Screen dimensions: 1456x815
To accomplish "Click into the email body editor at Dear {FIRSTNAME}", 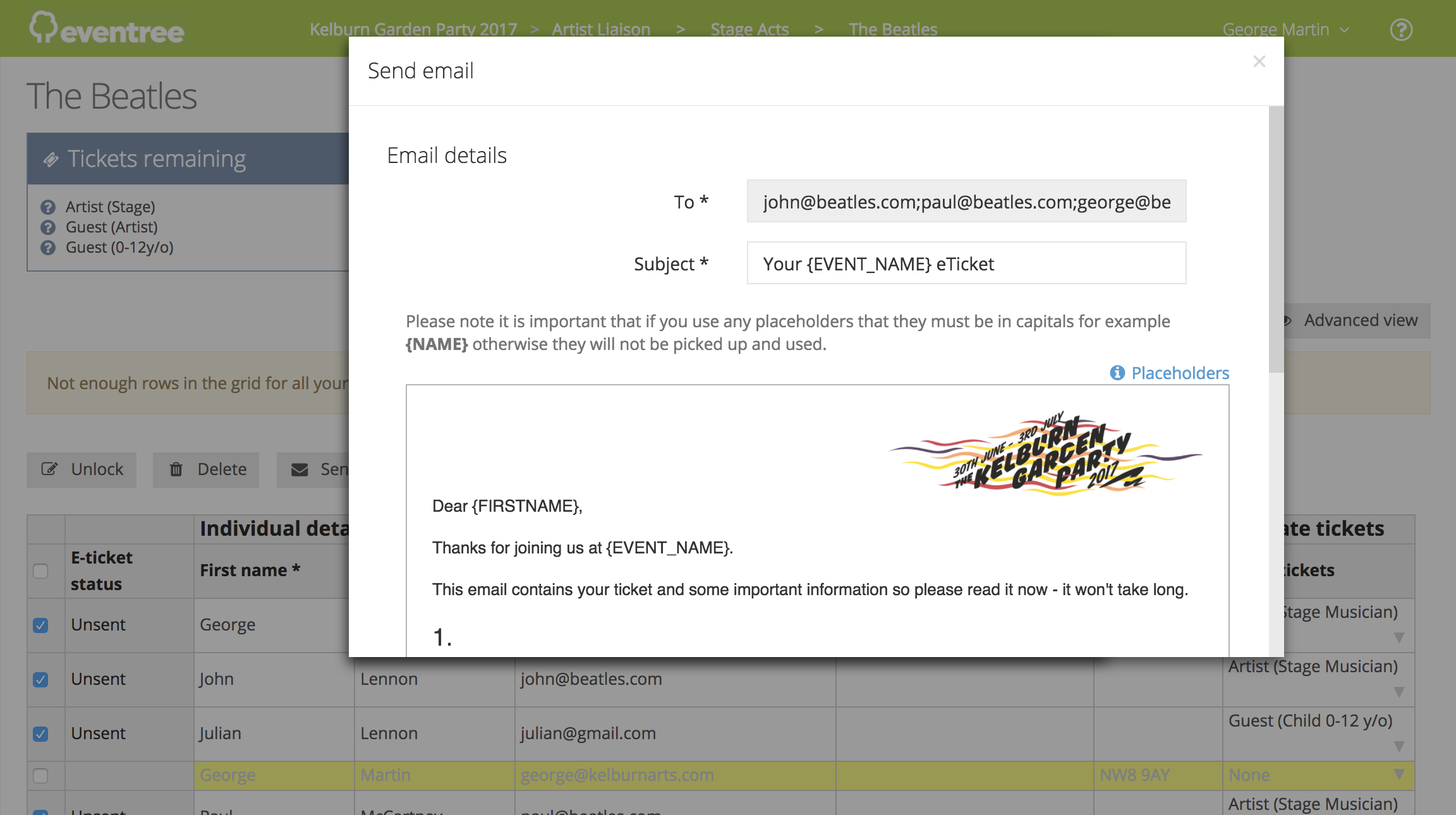I will click(x=507, y=506).
